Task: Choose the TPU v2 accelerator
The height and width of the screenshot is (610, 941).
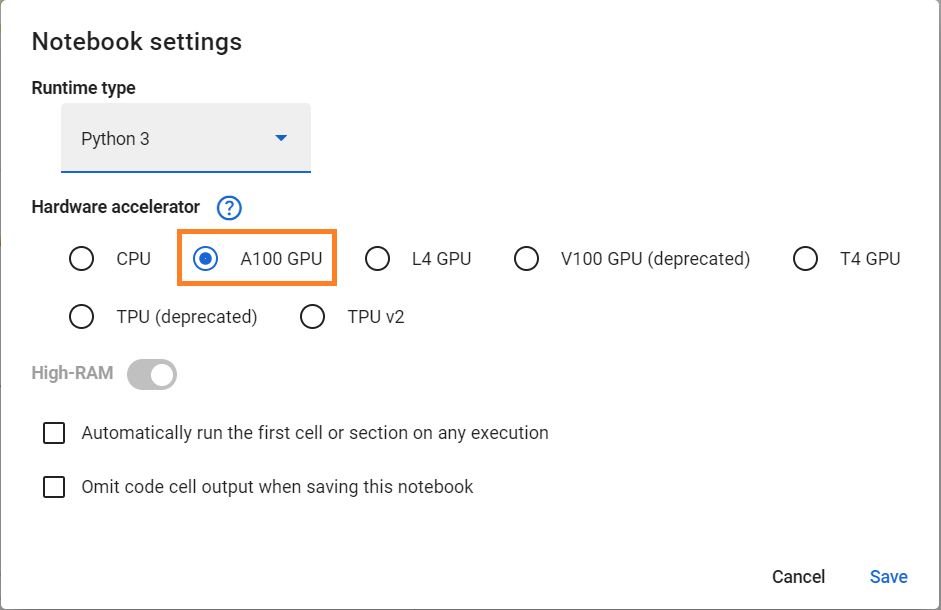Action: tap(313, 317)
